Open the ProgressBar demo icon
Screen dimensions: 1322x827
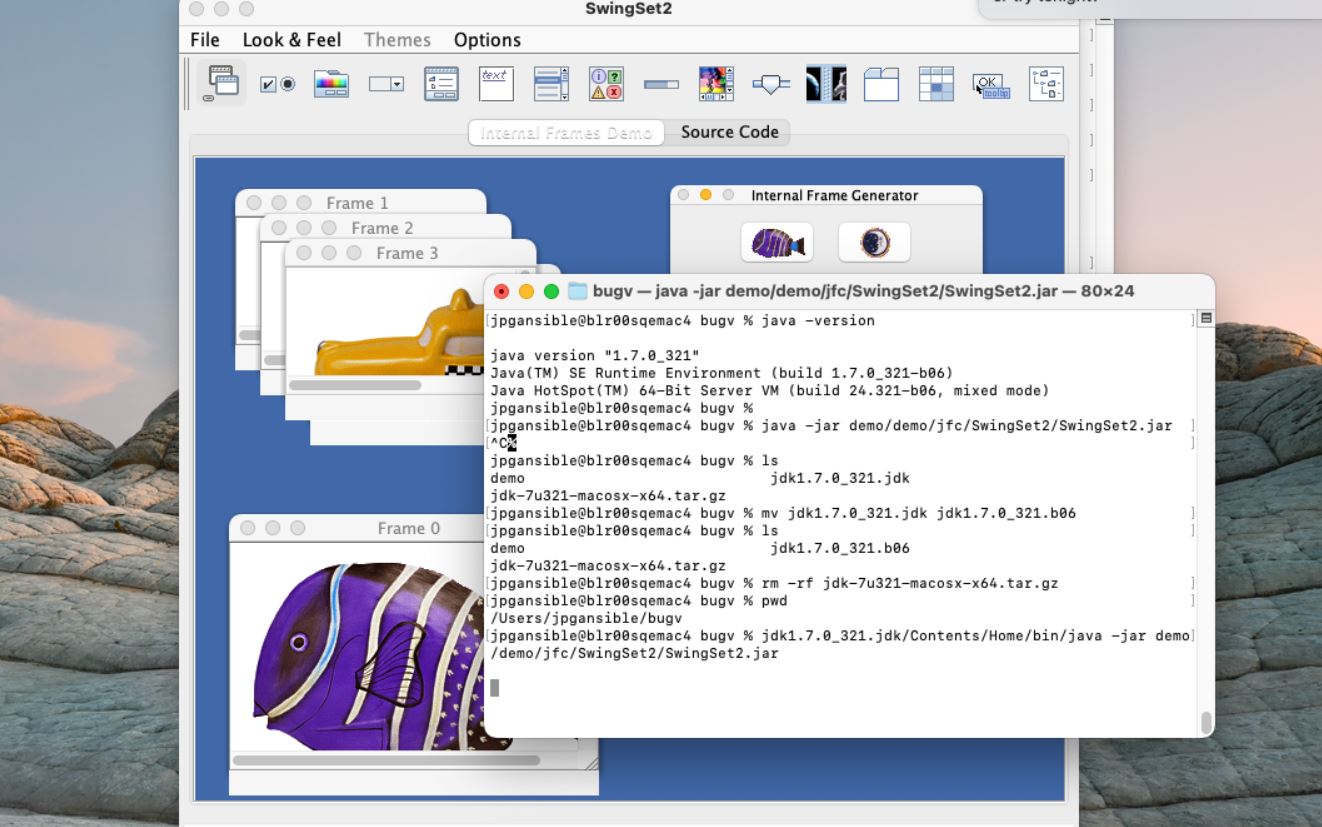point(661,84)
